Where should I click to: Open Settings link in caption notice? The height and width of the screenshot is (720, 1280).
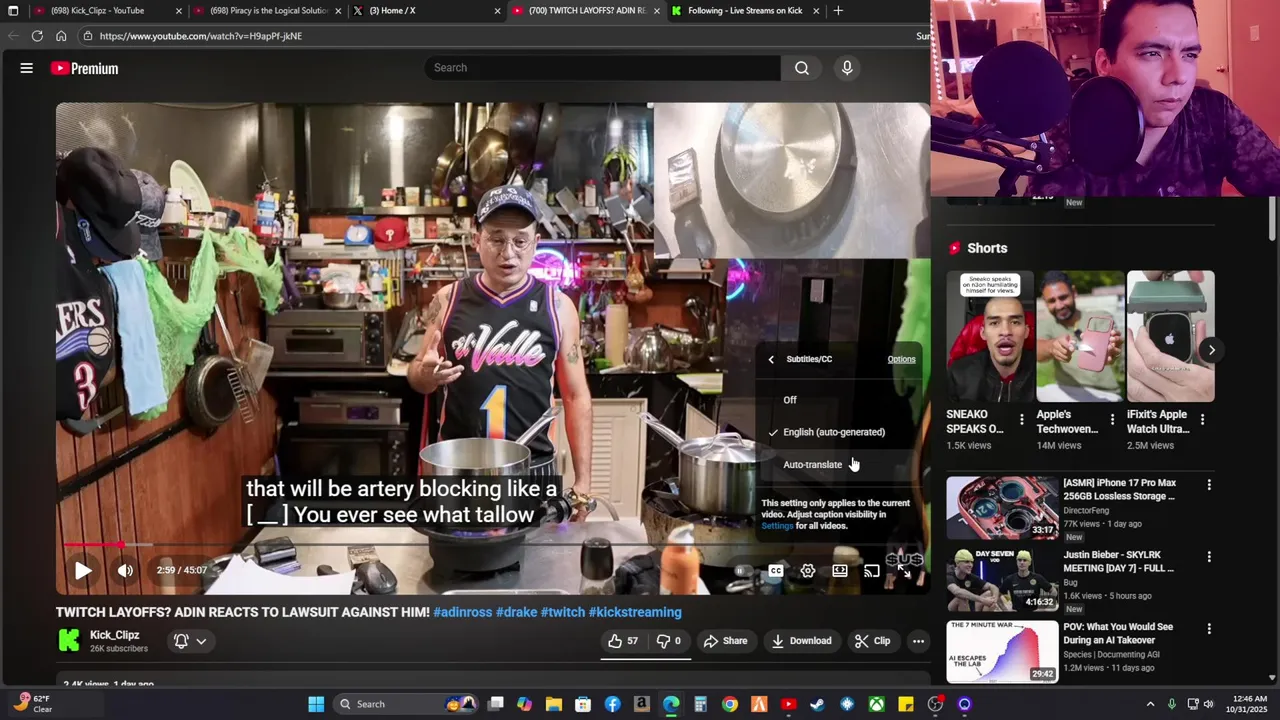click(x=777, y=526)
